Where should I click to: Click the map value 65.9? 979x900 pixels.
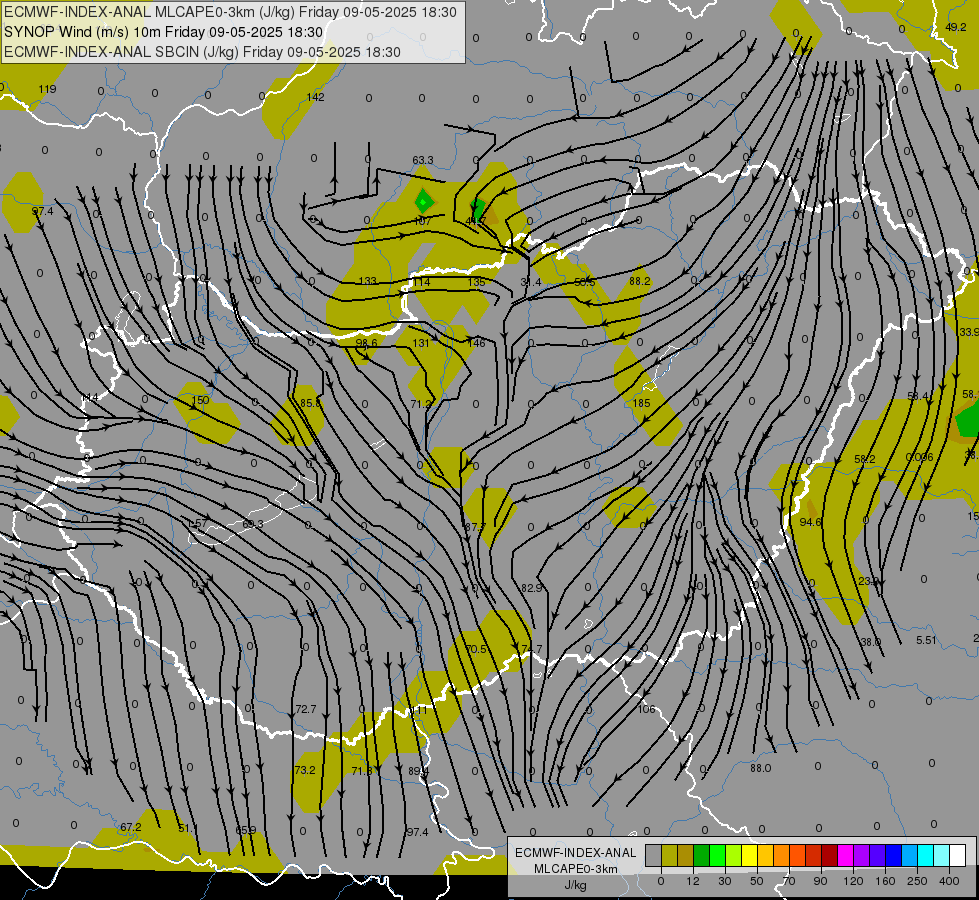click(245, 830)
